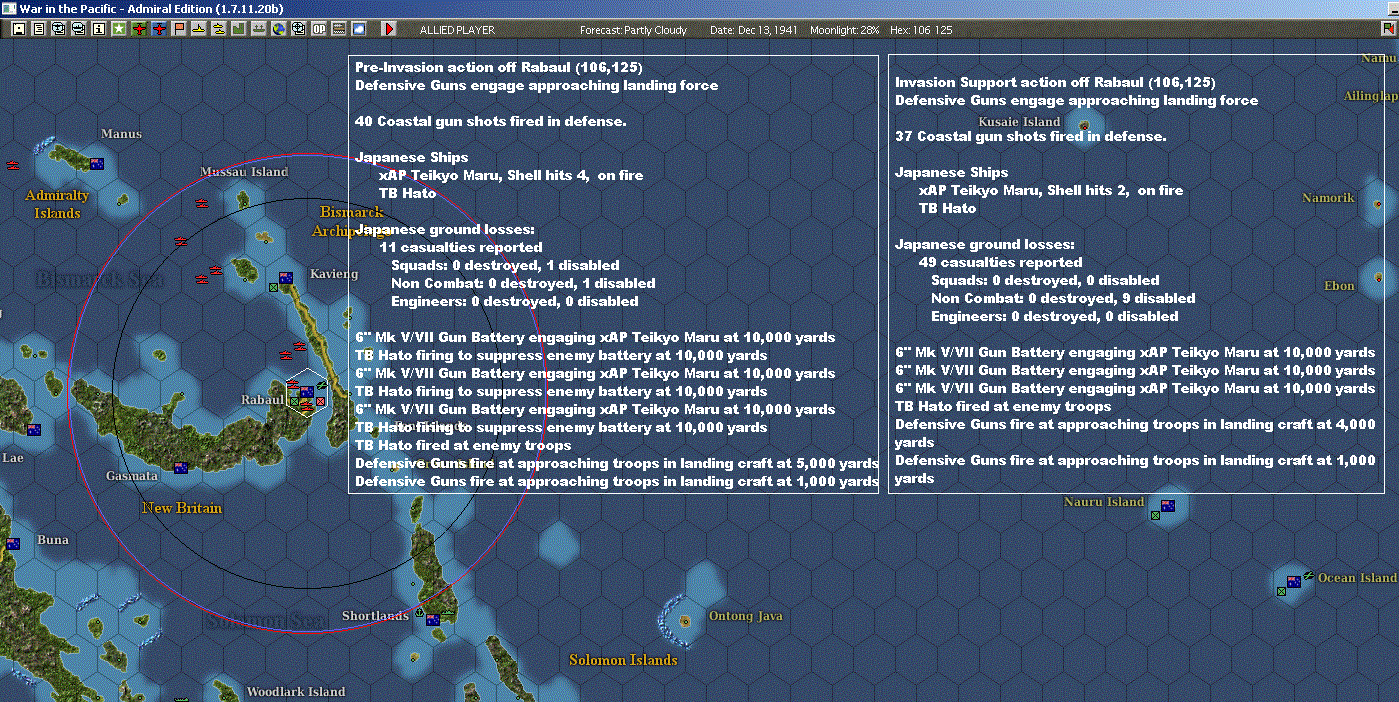Select the Australian flag inside Rabaul hex
The height and width of the screenshot is (702, 1399).
pyautogui.click(x=307, y=392)
